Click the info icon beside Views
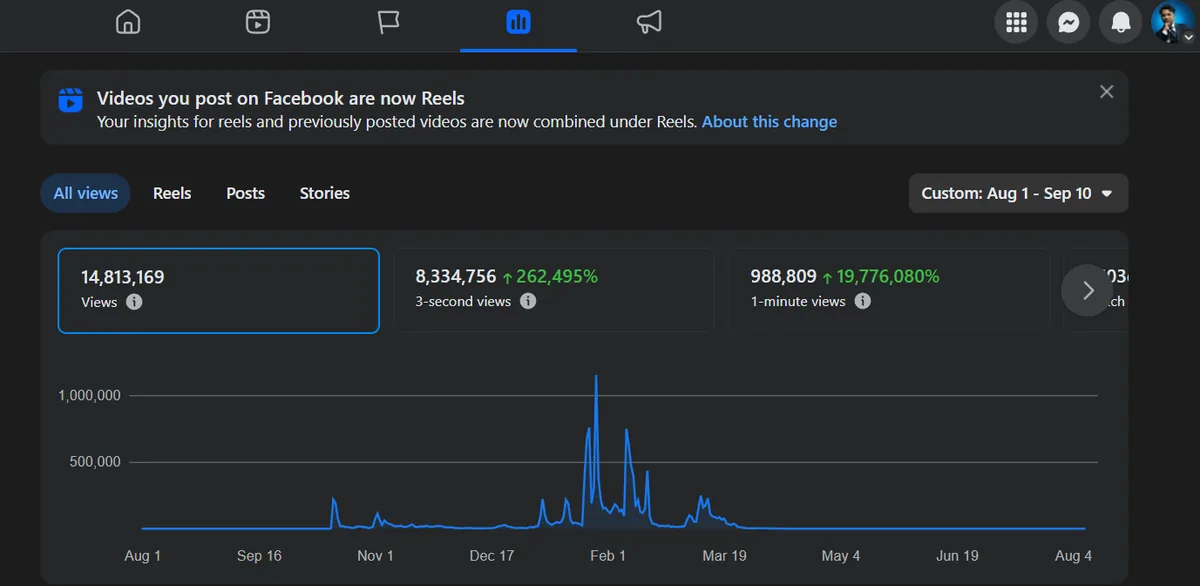The image size is (1200, 586). point(134,301)
